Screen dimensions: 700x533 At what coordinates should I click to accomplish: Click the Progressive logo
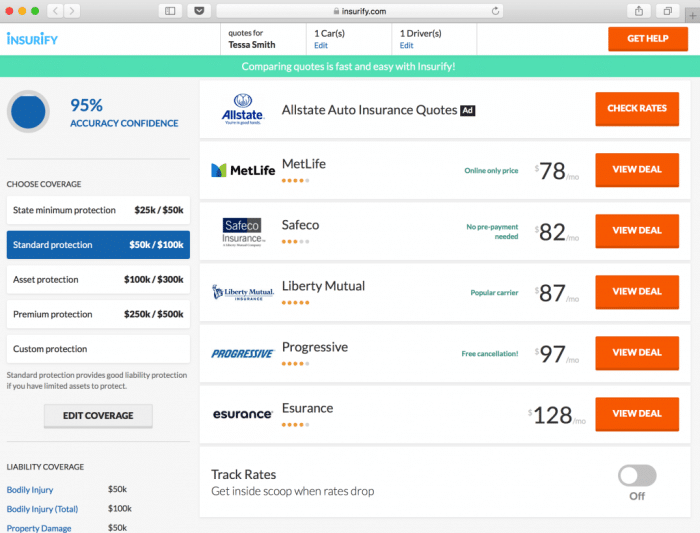pos(243,354)
